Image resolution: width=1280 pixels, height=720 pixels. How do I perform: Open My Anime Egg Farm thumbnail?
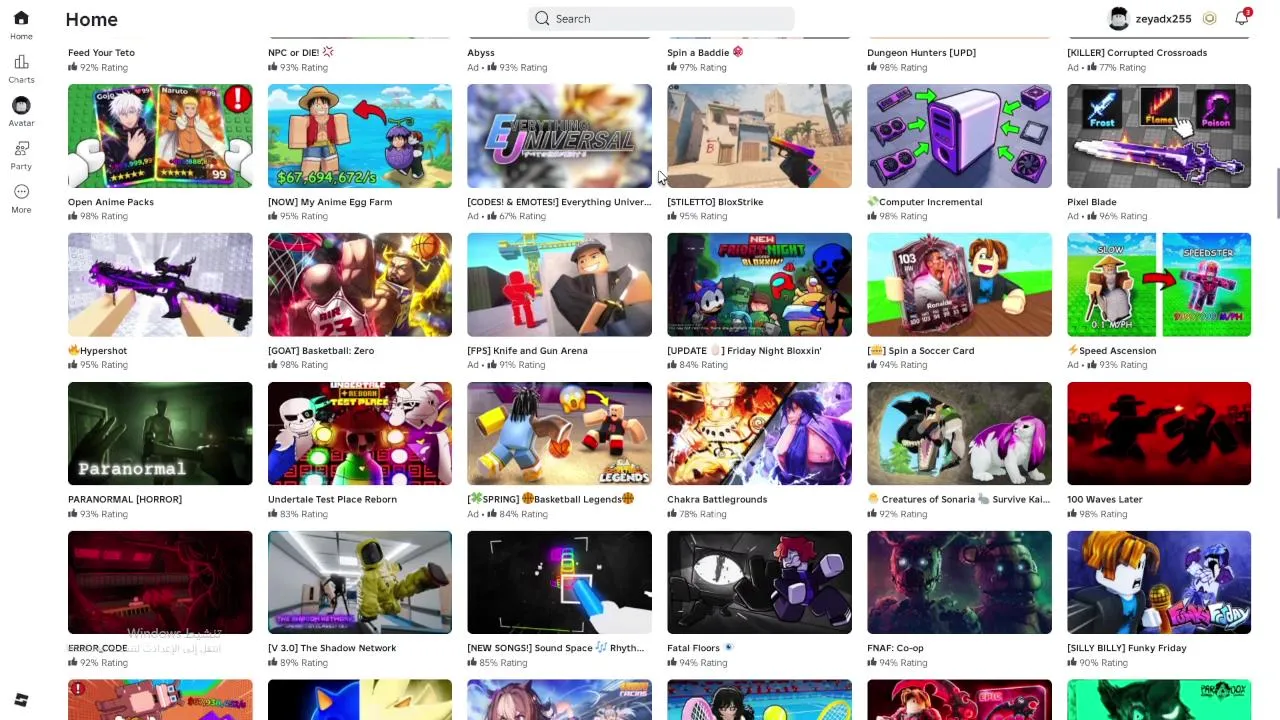coord(360,136)
